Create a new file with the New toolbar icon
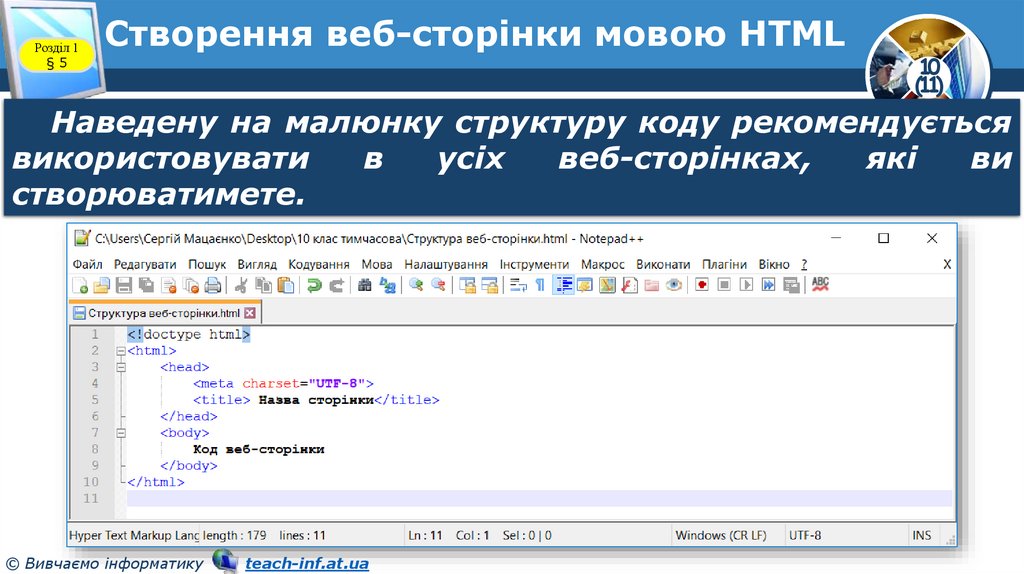This screenshot has width=1024, height=574. tap(80, 285)
